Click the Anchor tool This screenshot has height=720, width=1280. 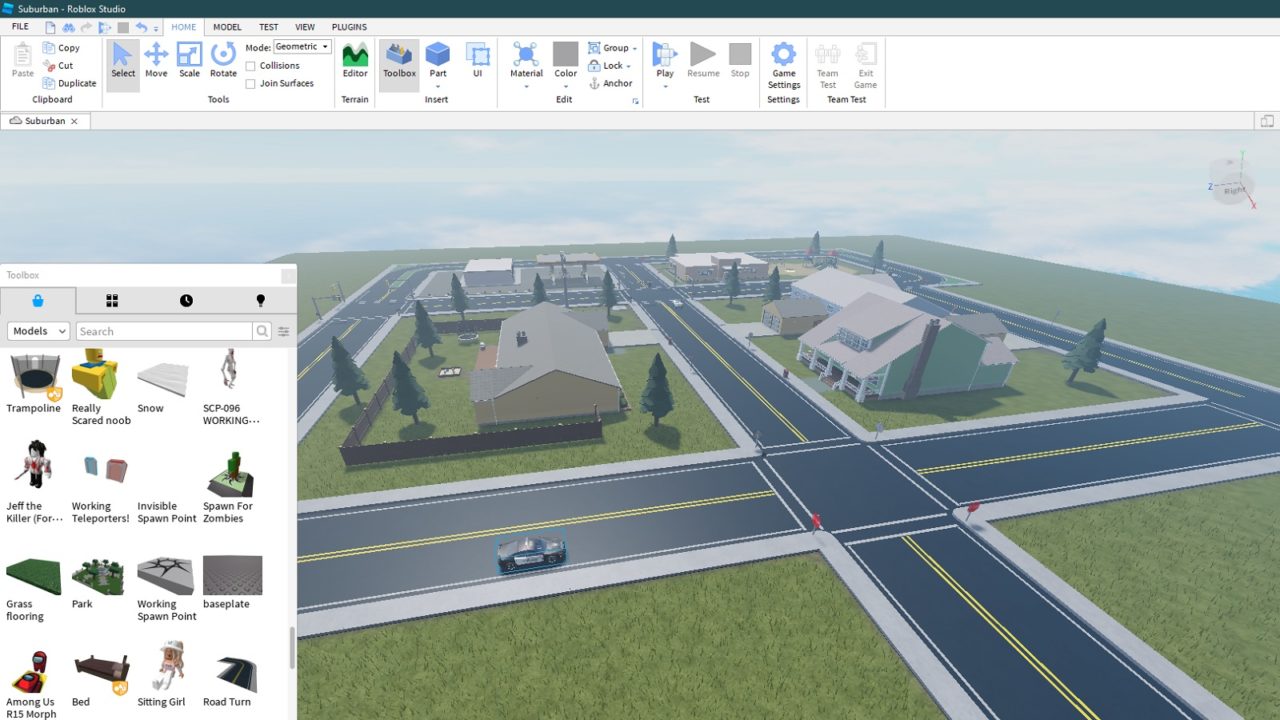610,84
